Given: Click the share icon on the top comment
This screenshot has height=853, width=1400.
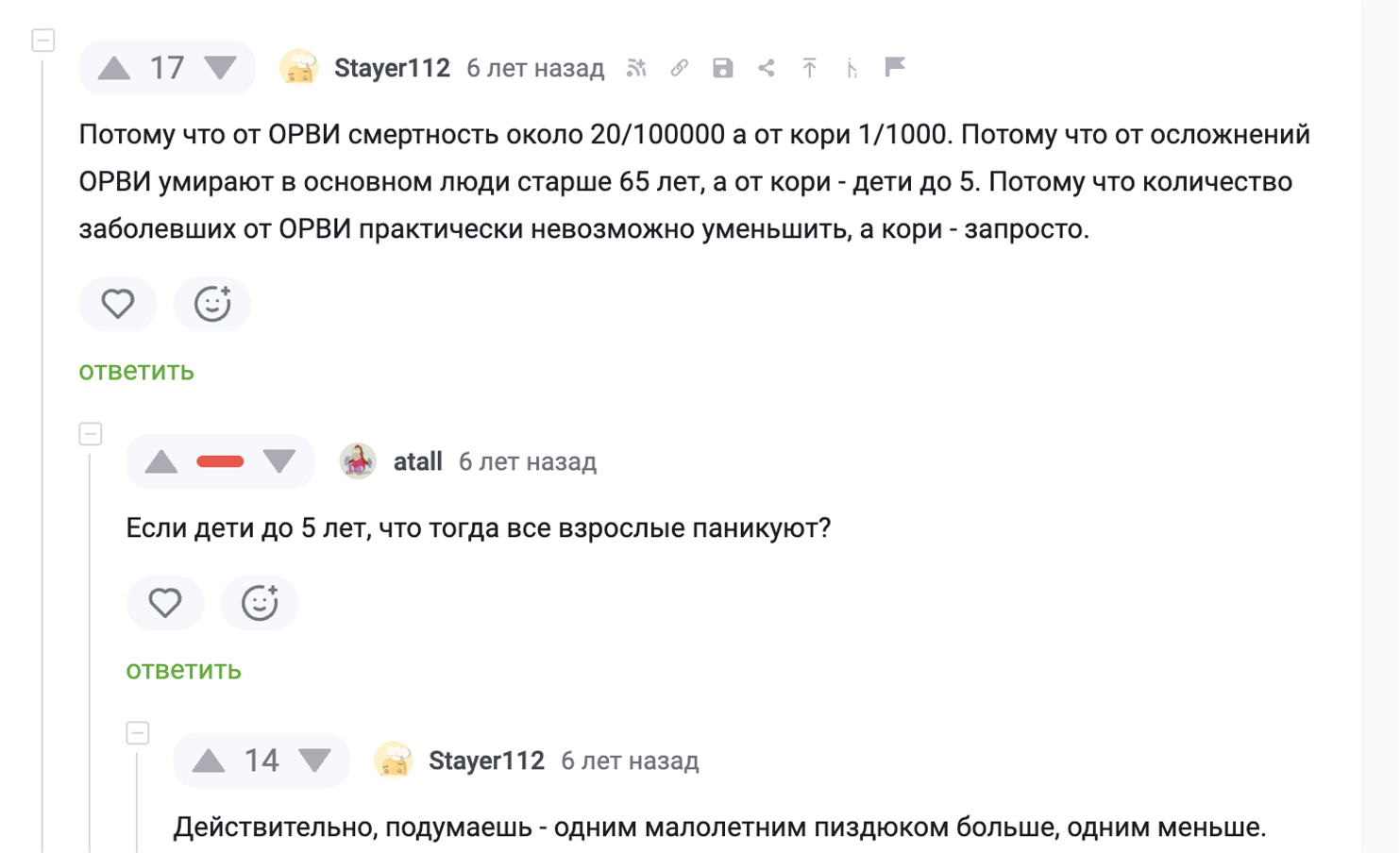Looking at the screenshot, I should [x=767, y=68].
